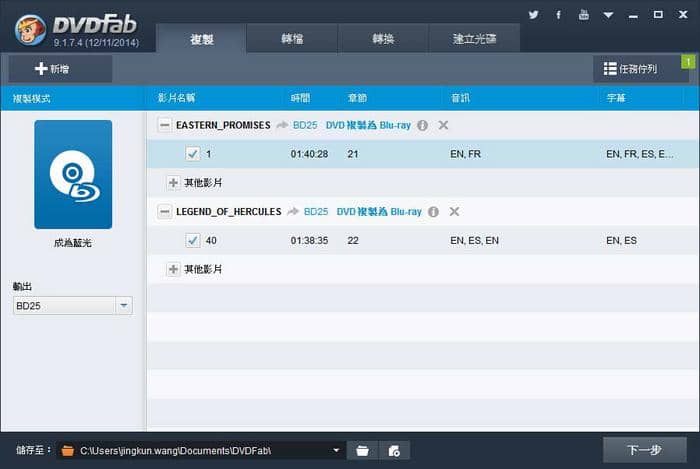
Task: Click duration 01:40:28
Action: [309, 154]
